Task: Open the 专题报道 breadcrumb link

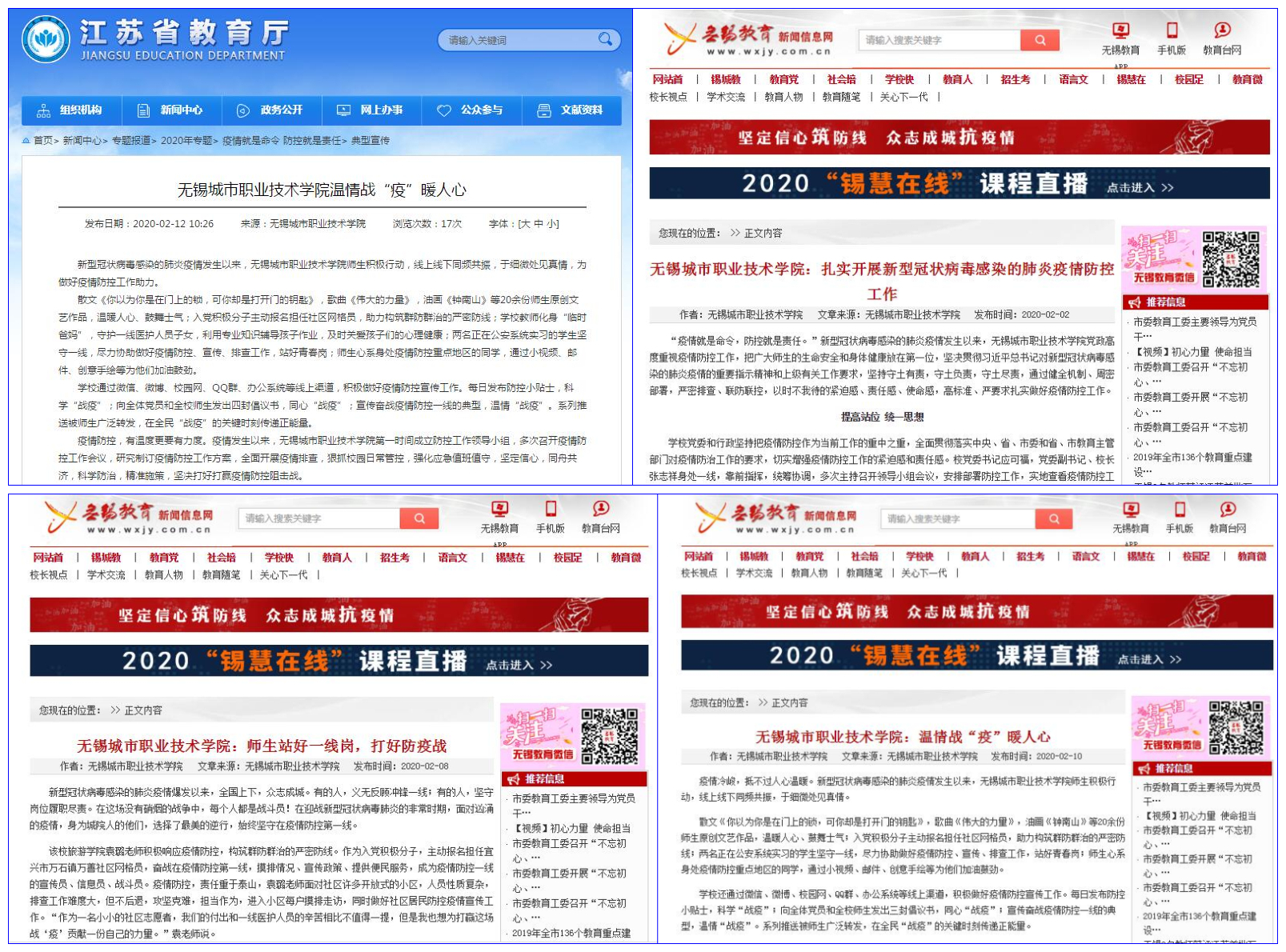Action: coord(130,141)
